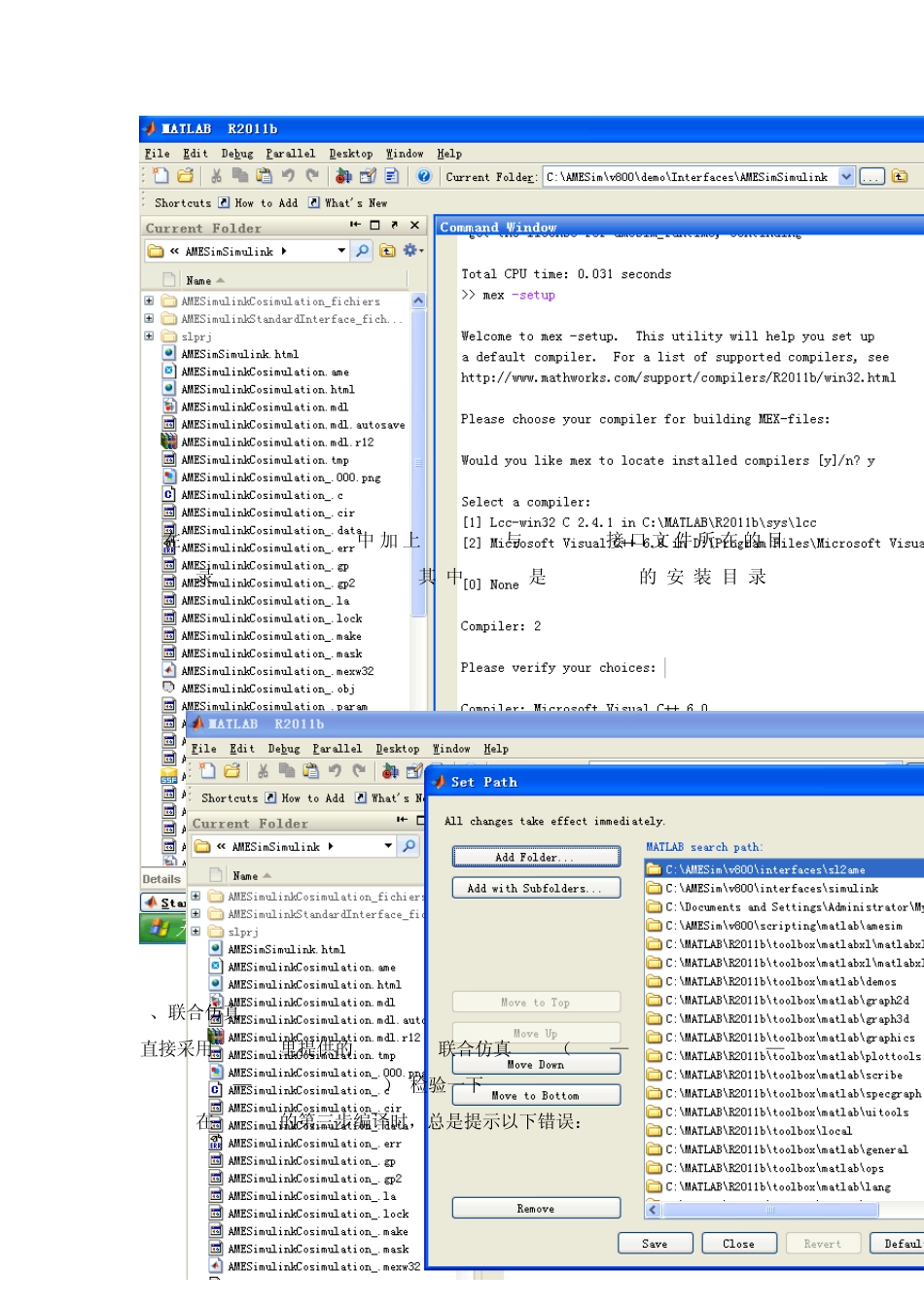This screenshot has width=924, height=1307.
Task: Open the Desktop menu in lower MATLAB window
Action: pyautogui.click(x=397, y=749)
